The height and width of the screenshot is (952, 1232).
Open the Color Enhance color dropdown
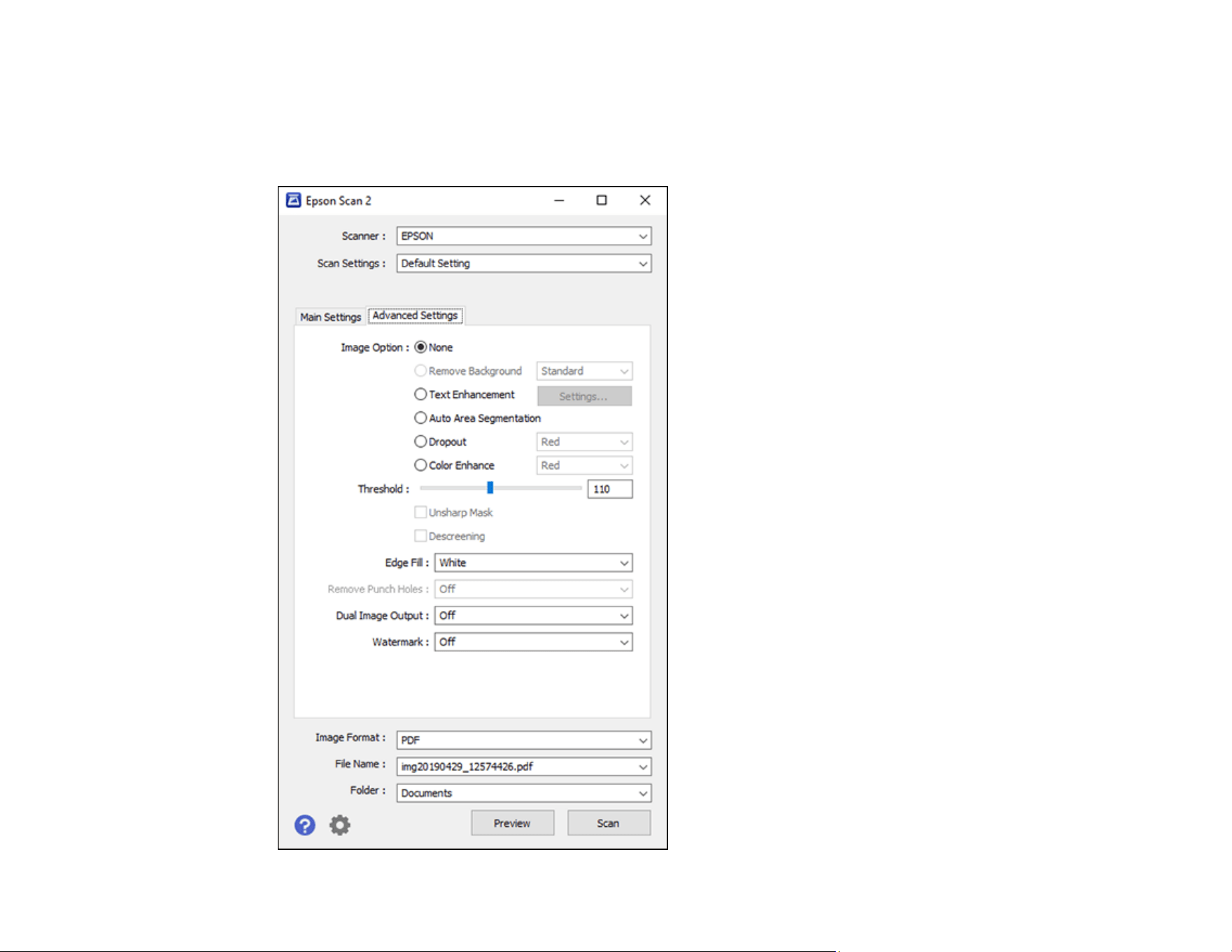click(x=585, y=466)
